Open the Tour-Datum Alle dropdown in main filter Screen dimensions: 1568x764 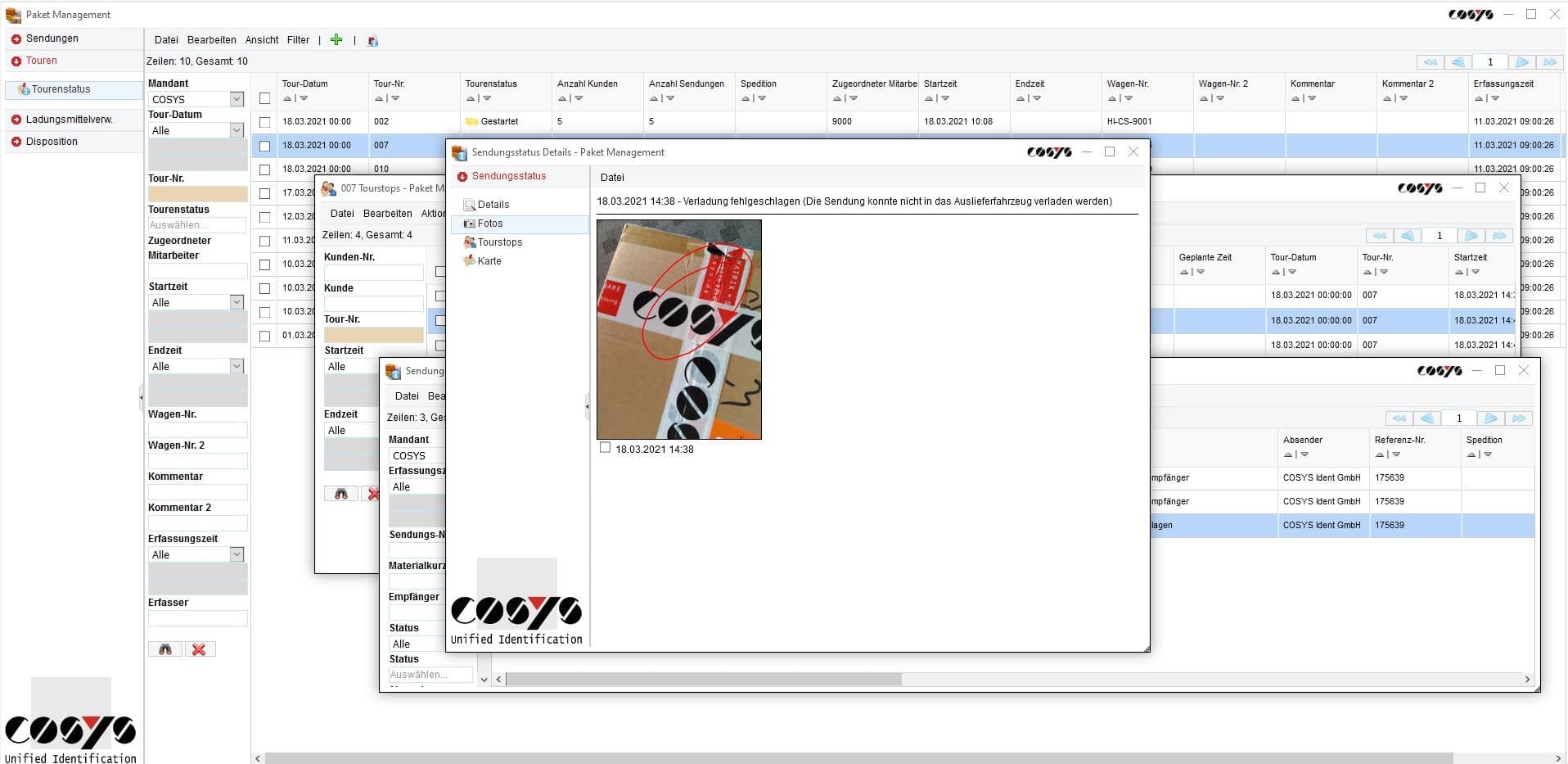(237, 130)
